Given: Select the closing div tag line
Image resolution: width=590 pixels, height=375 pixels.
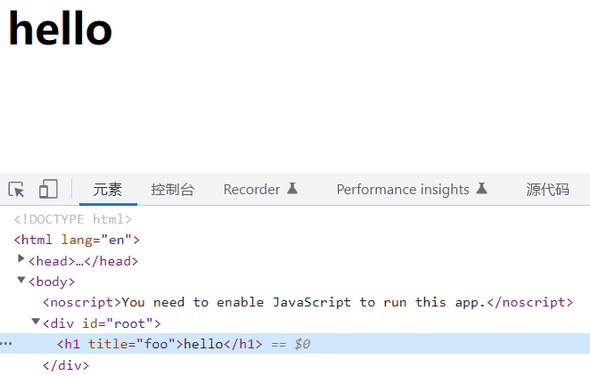Looking at the screenshot, I should (66, 365).
